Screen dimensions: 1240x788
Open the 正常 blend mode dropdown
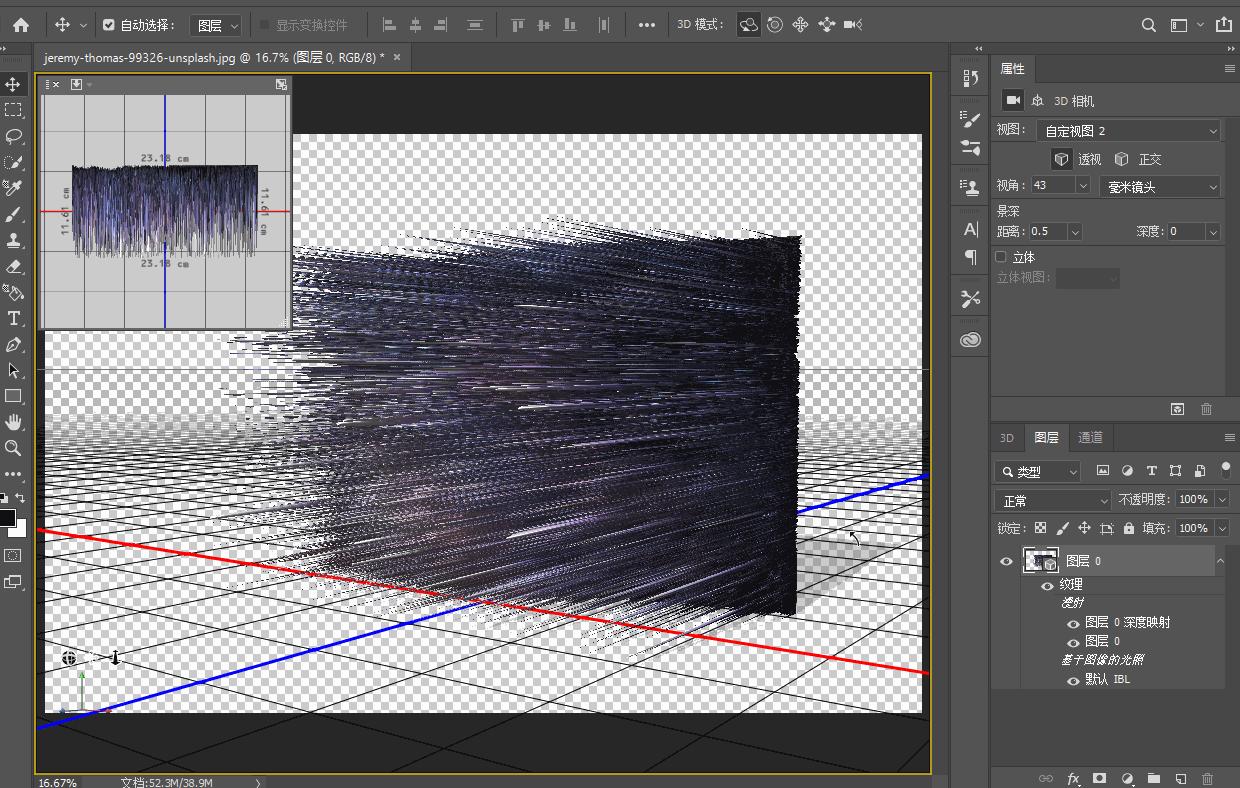click(1053, 500)
